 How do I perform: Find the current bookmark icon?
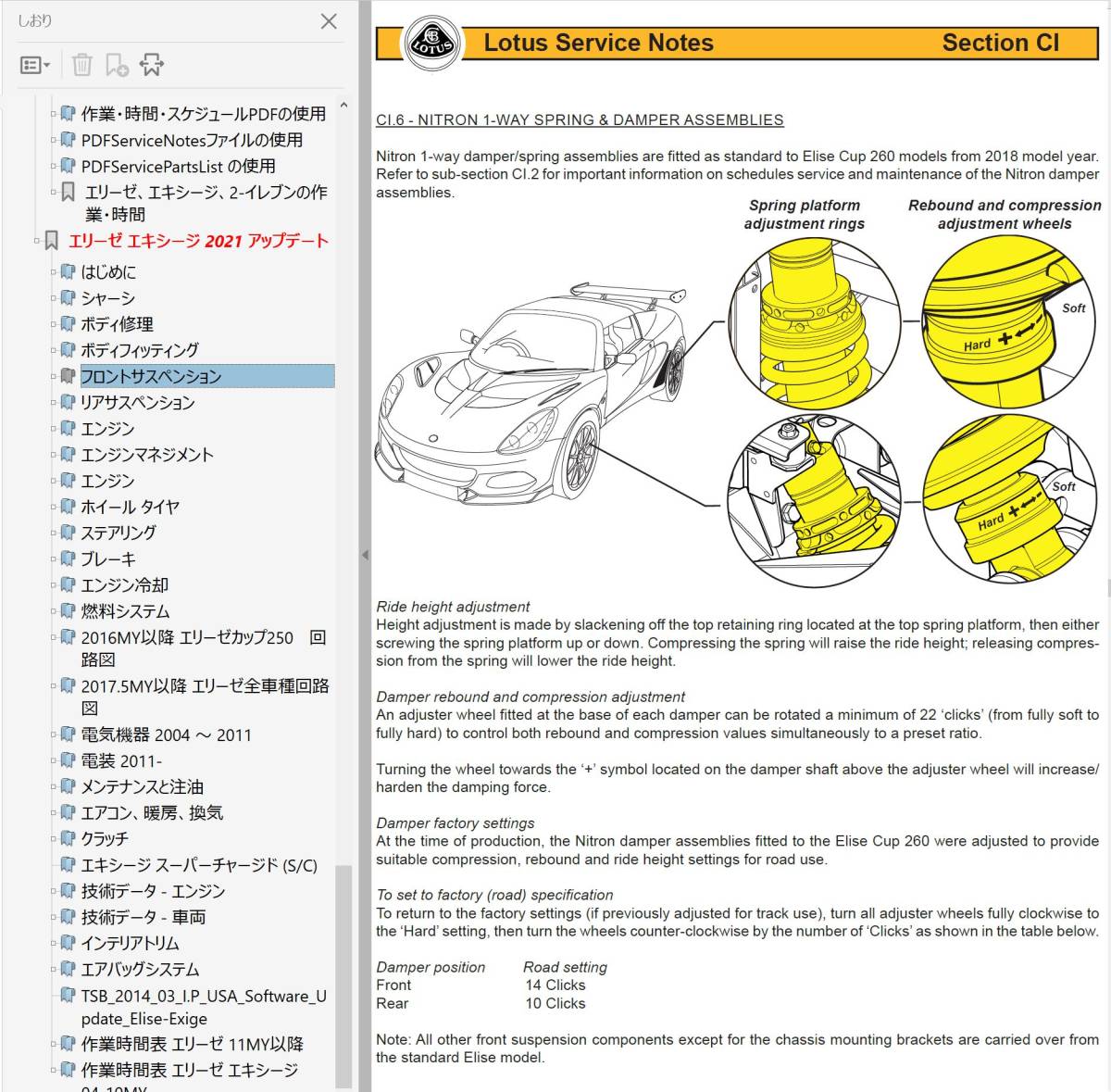(151, 65)
